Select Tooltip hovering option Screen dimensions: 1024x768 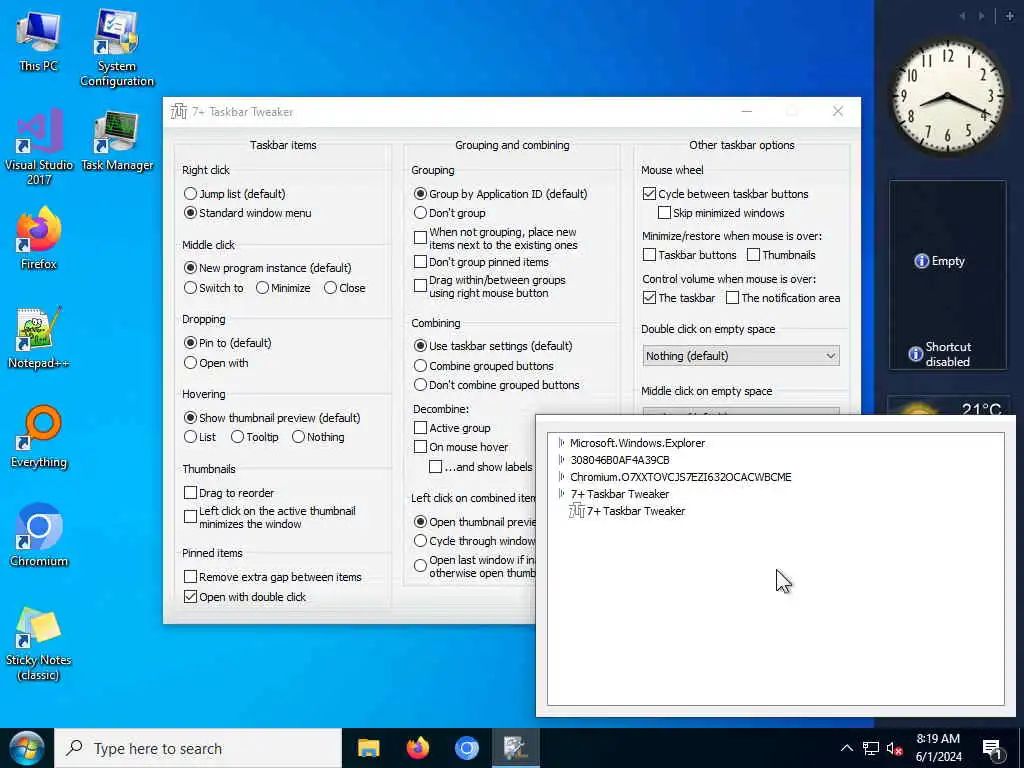click(238, 437)
